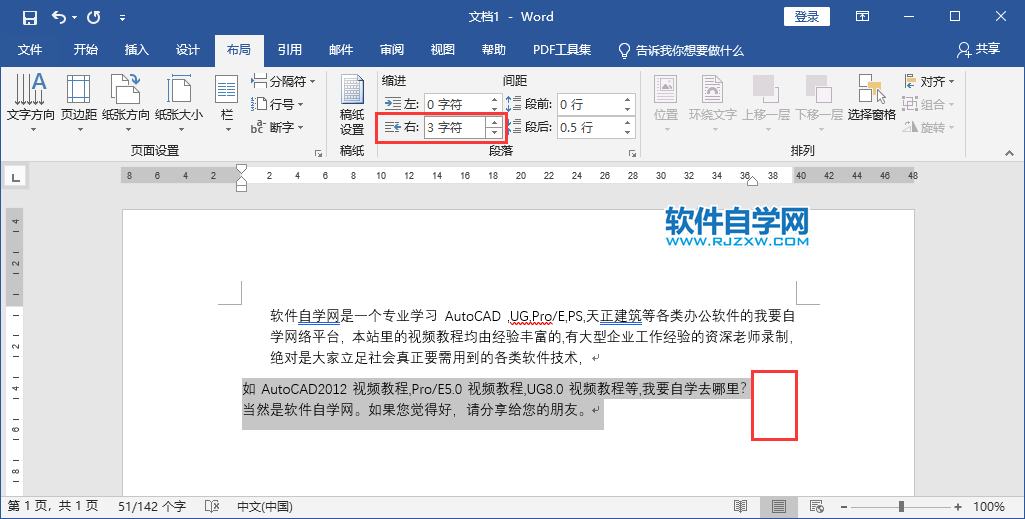Click the 段后 0.5 行 field
Viewport: 1025px width, 519px height.
tap(590, 127)
